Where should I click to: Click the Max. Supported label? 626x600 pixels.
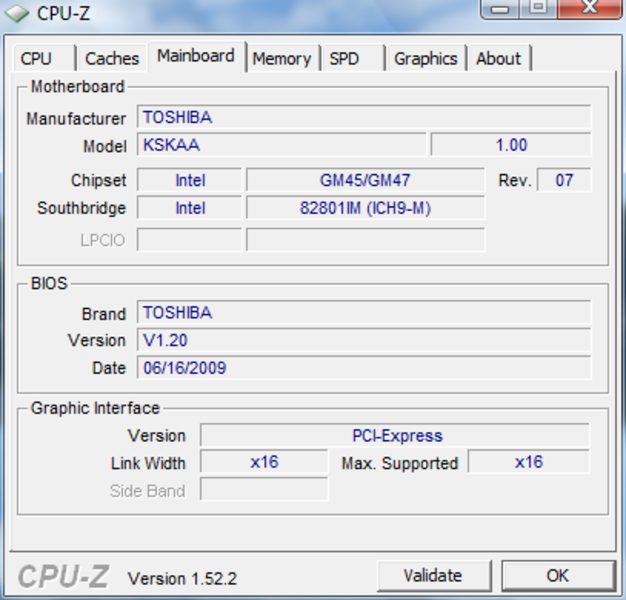[400, 463]
